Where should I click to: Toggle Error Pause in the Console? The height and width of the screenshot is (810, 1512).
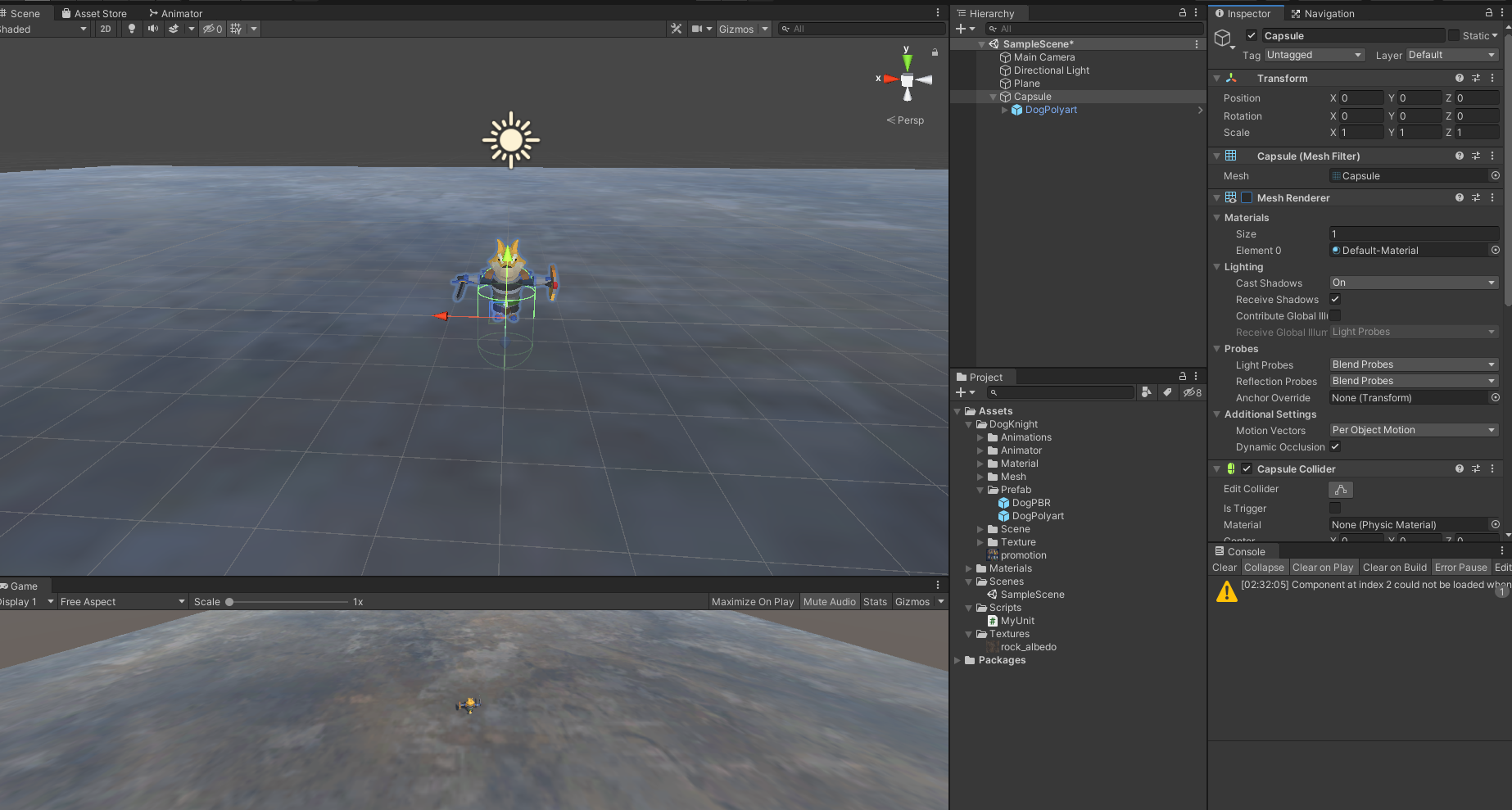(x=1460, y=568)
